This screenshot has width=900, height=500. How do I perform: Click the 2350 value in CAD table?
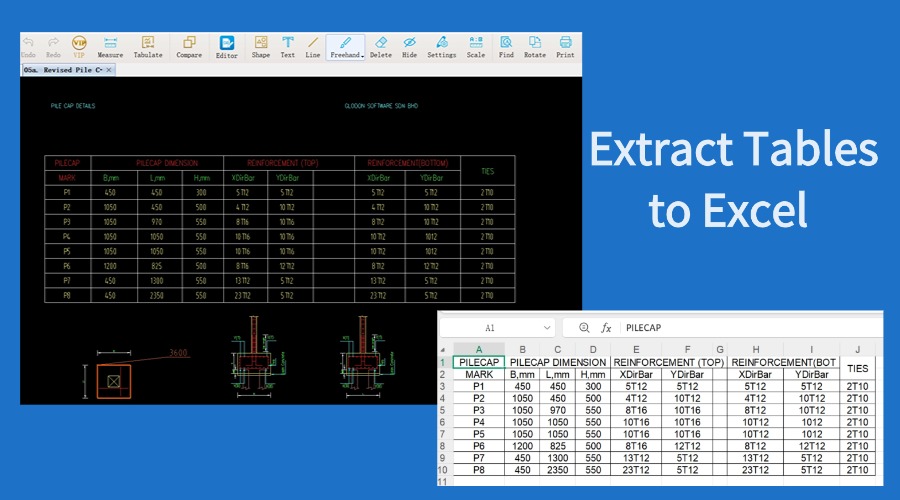pos(157,296)
